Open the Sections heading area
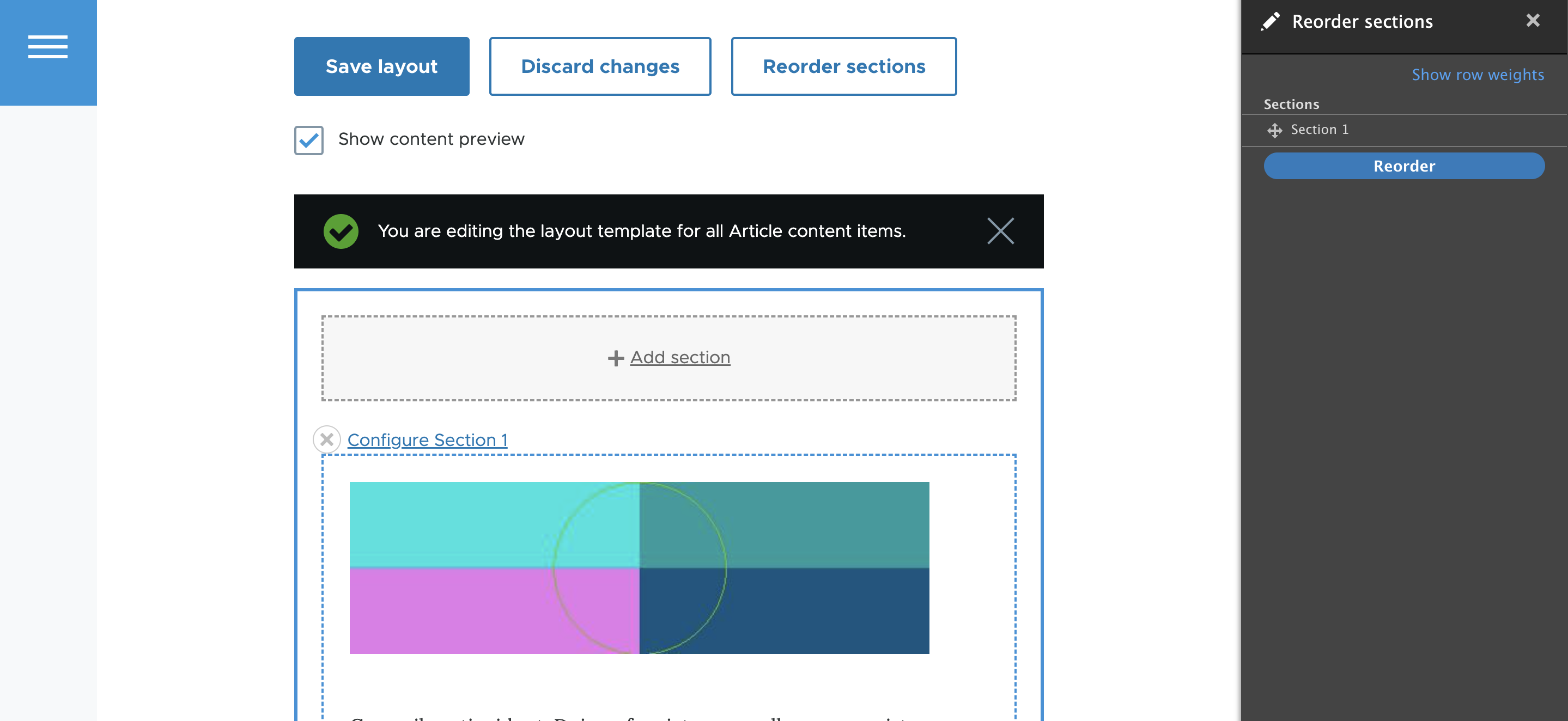The height and width of the screenshot is (721, 1568). tap(1291, 104)
